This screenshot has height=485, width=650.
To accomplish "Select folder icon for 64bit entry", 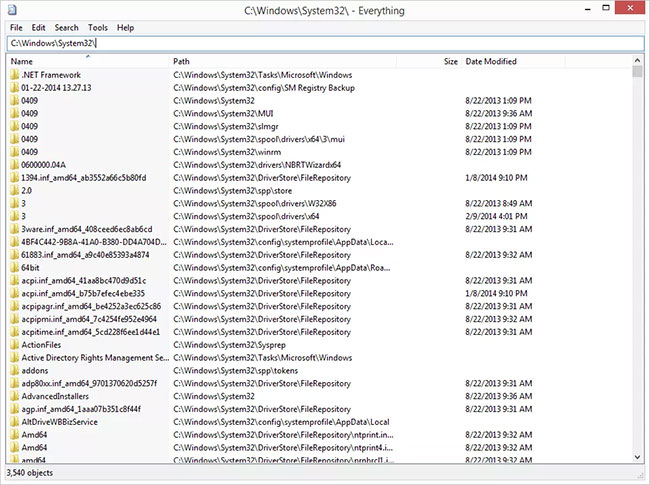I will 15,267.
